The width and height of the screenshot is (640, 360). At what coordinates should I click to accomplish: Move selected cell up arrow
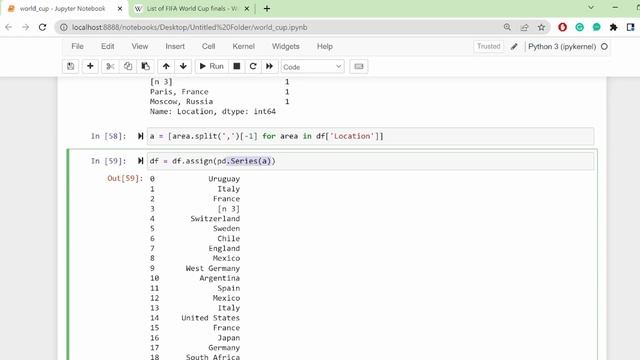pyautogui.click(x=166, y=67)
